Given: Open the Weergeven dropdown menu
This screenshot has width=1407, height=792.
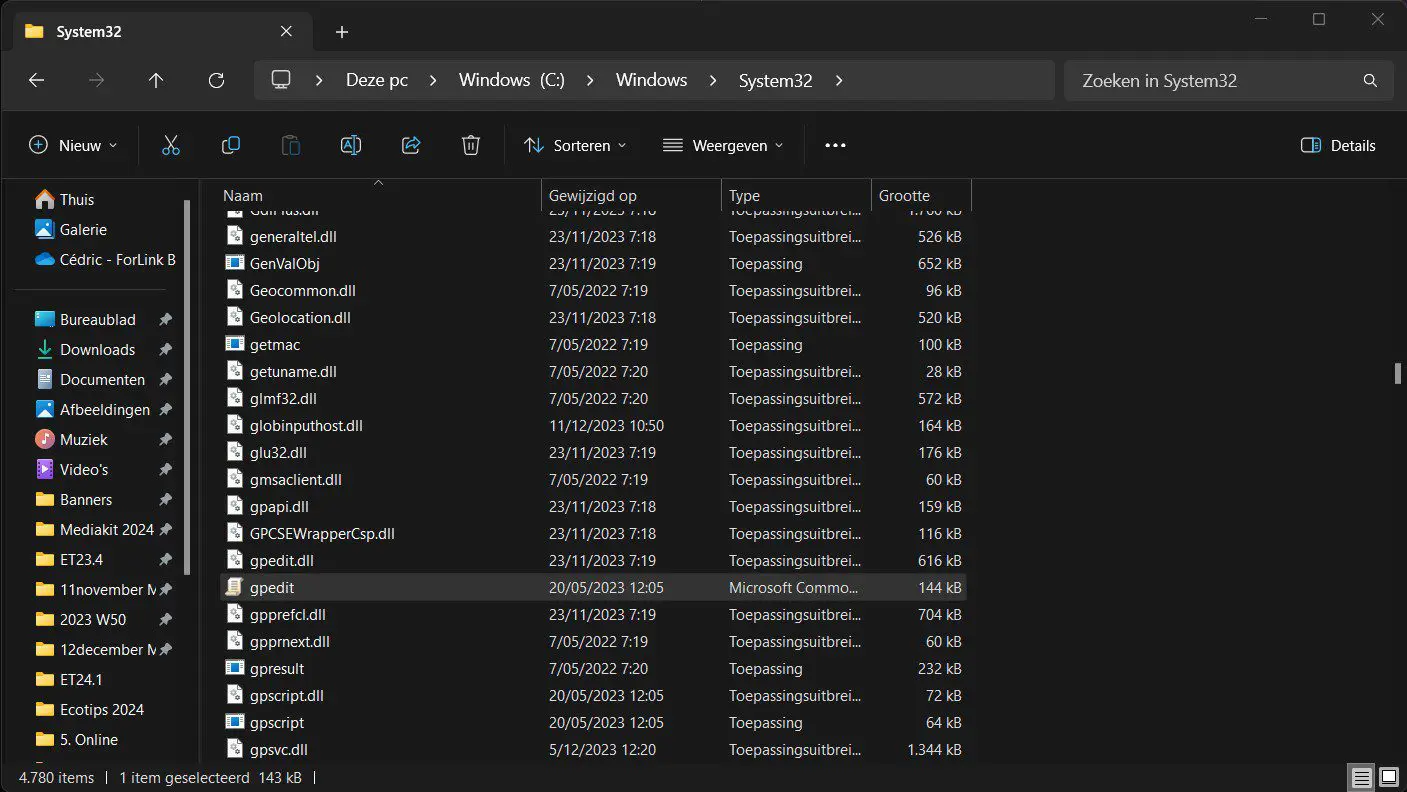Looking at the screenshot, I should click(x=723, y=145).
